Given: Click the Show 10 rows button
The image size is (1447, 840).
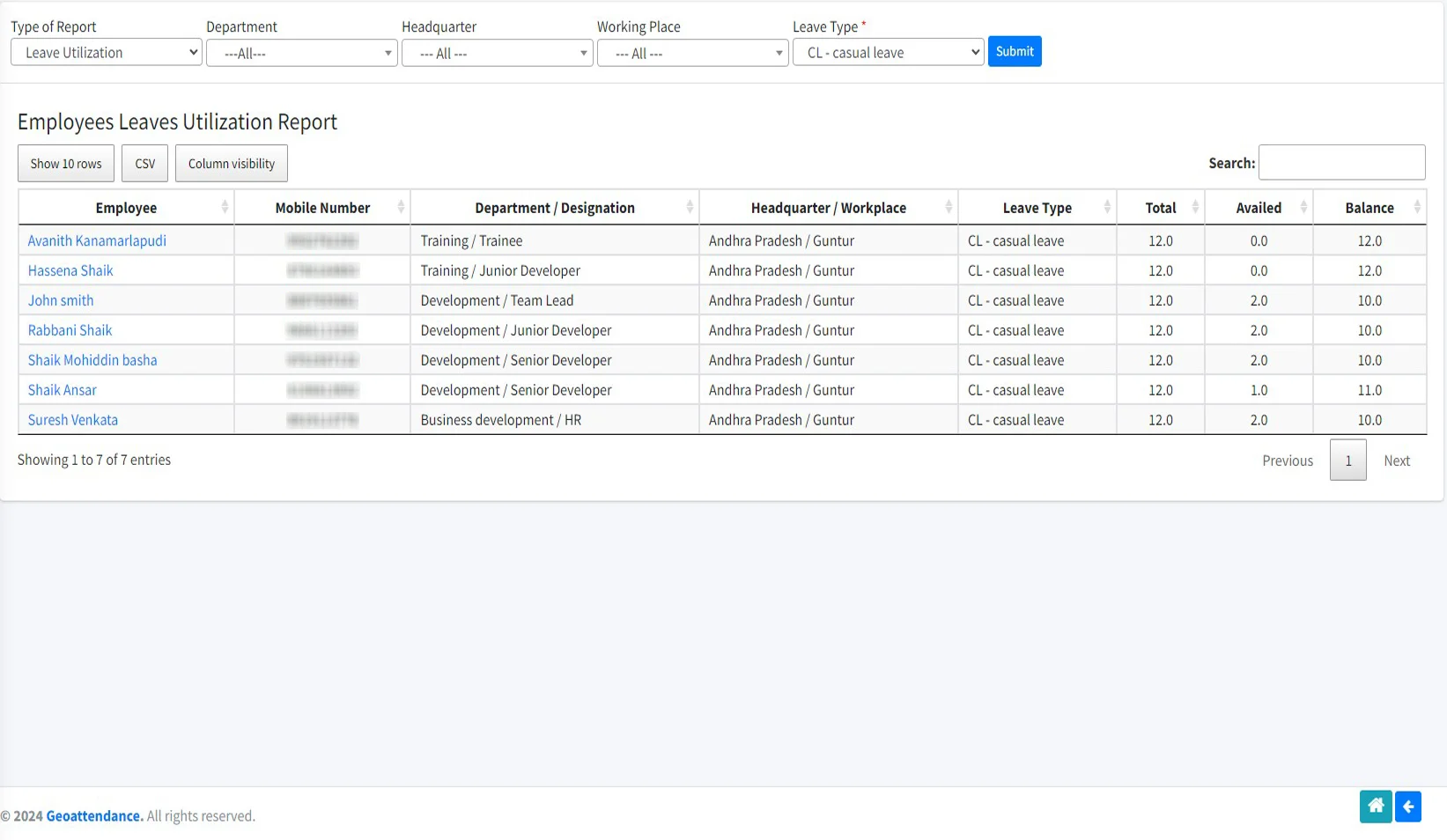Looking at the screenshot, I should click(66, 164).
